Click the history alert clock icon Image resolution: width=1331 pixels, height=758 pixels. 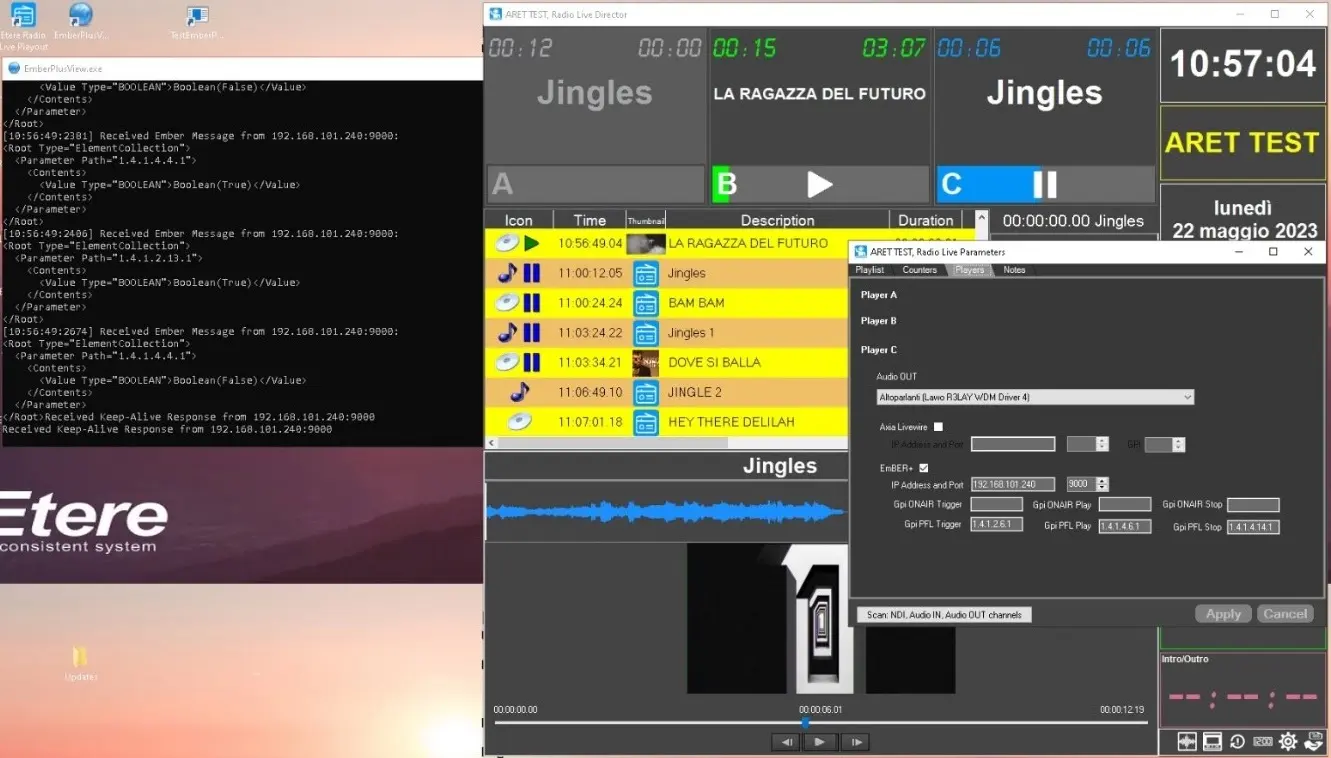point(1237,741)
